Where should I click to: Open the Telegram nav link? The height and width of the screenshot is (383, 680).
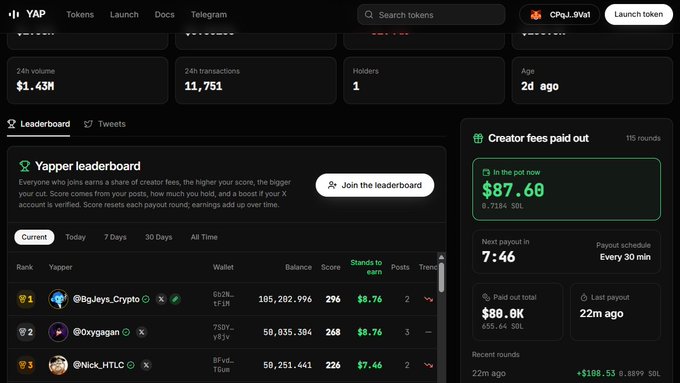click(x=209, y=14)
